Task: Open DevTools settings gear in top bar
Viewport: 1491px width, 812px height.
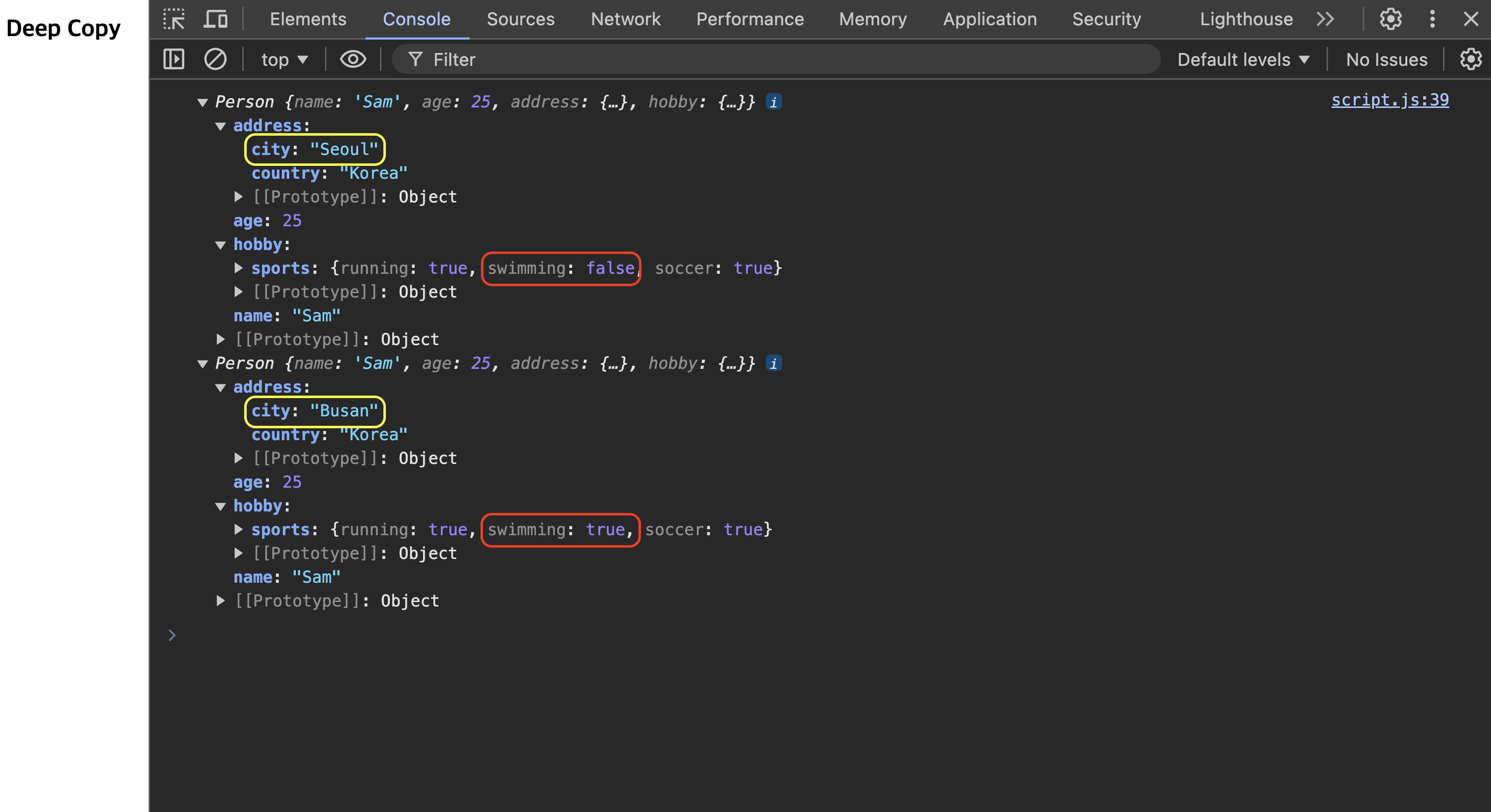Action: [1390, 19]
